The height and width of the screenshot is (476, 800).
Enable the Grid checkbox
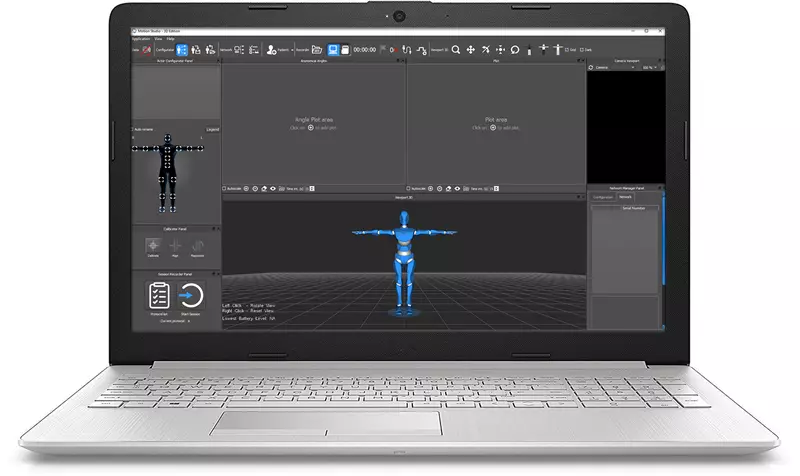(568, 49)
